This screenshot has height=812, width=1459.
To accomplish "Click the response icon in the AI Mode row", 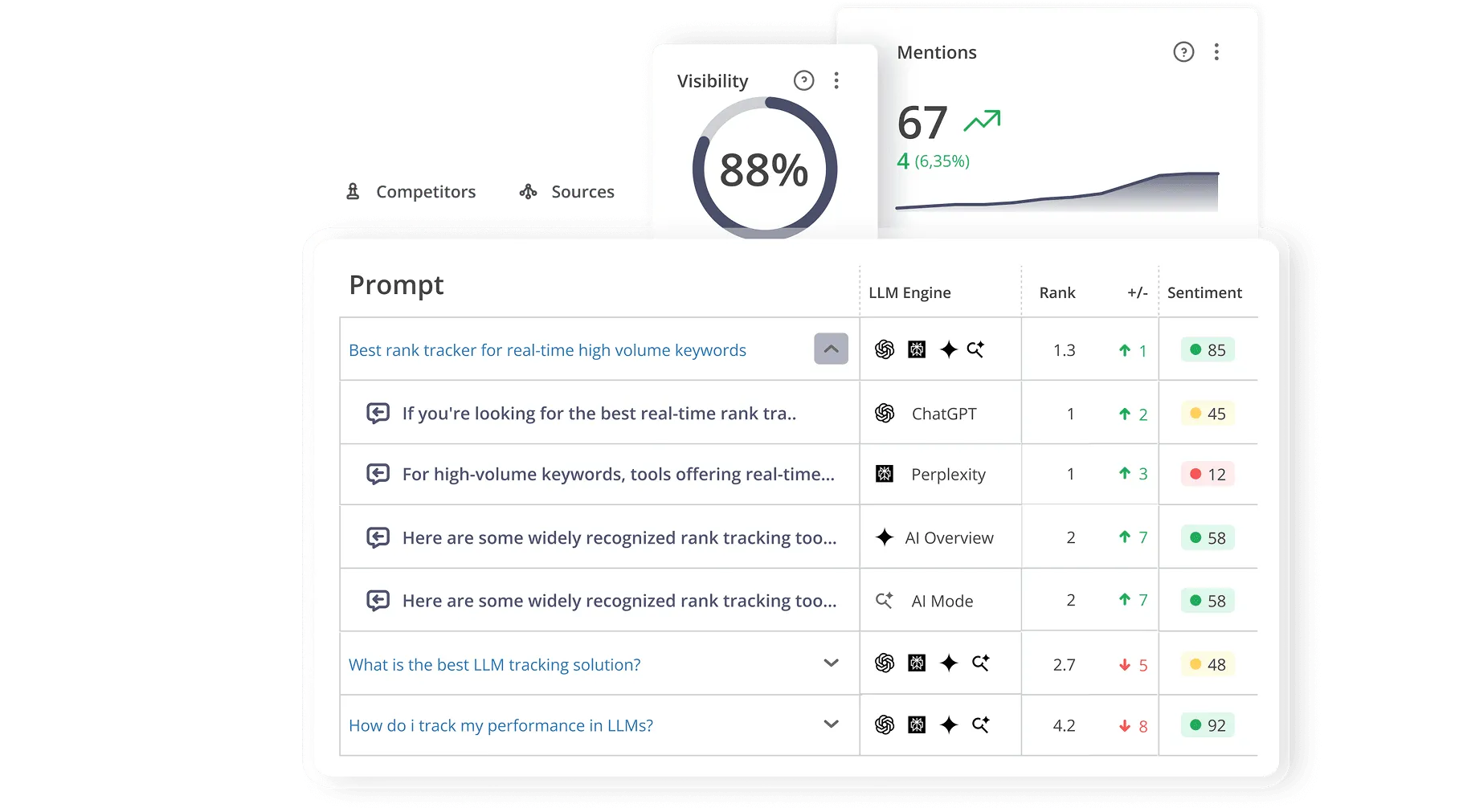I will tap(378, 601).
